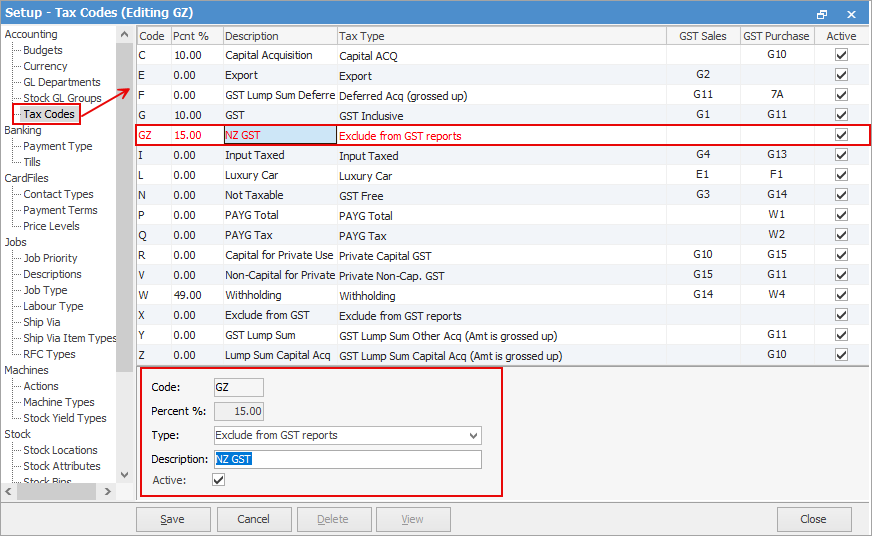Open the Type dropdown list
The height and width of the screenshot is (536, 872).
click(x=473, y=435)
